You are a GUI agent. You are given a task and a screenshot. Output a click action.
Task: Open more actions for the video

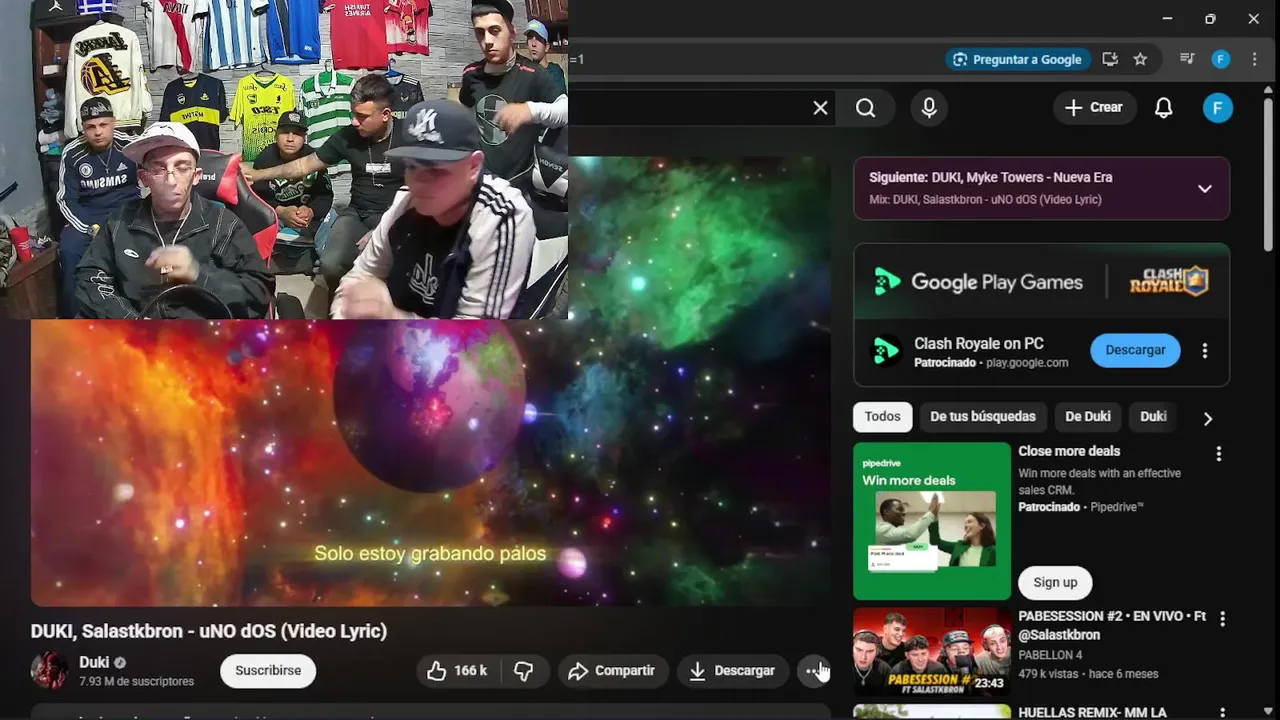(x=813, y=671)
